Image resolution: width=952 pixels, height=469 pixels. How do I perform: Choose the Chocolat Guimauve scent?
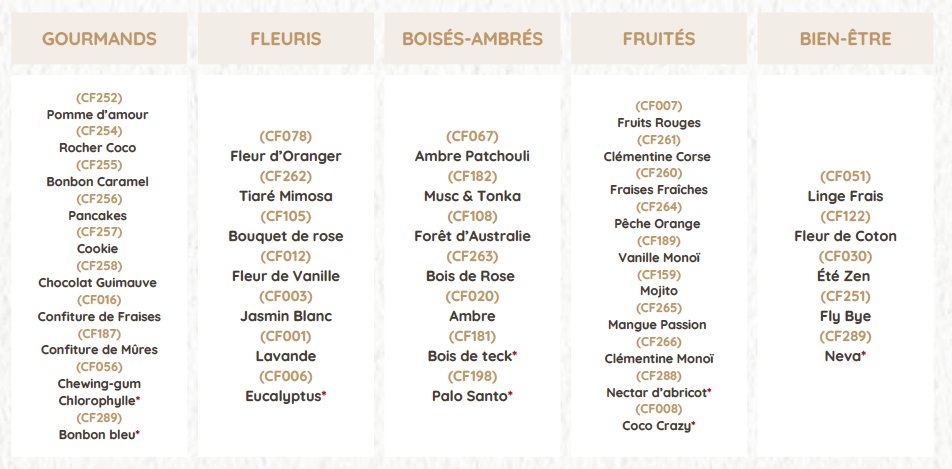coord(98,283)
